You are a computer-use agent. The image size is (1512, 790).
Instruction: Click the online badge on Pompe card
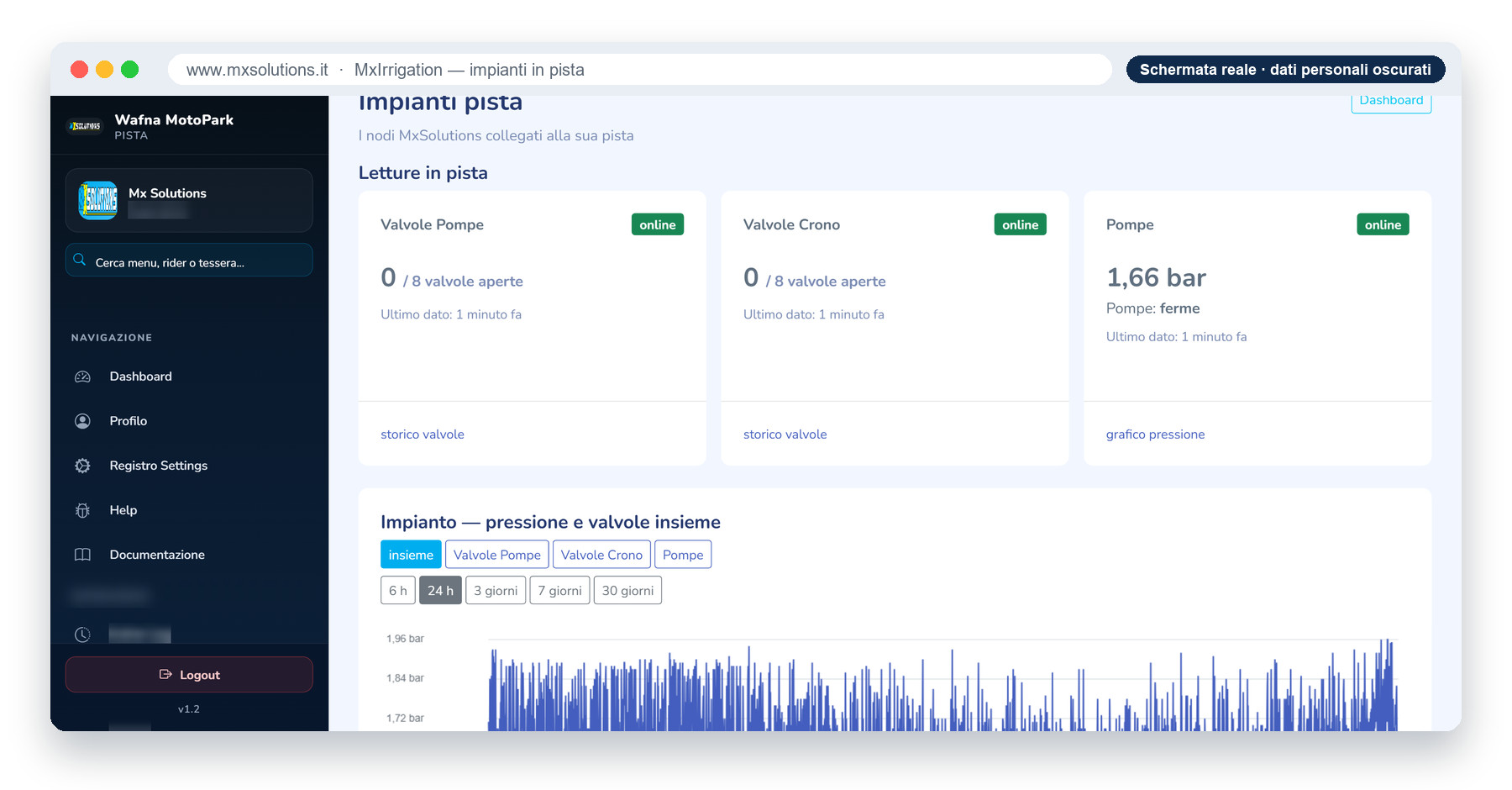[1383, 224]
